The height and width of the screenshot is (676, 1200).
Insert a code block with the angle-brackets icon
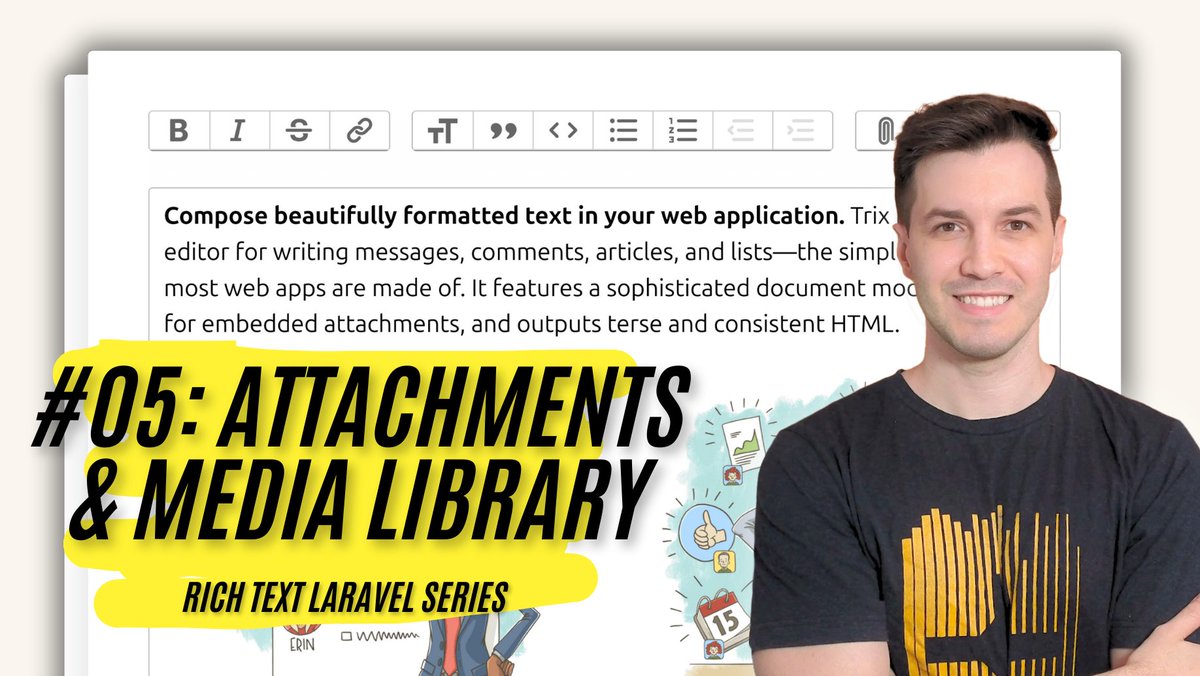click(564, 129)
